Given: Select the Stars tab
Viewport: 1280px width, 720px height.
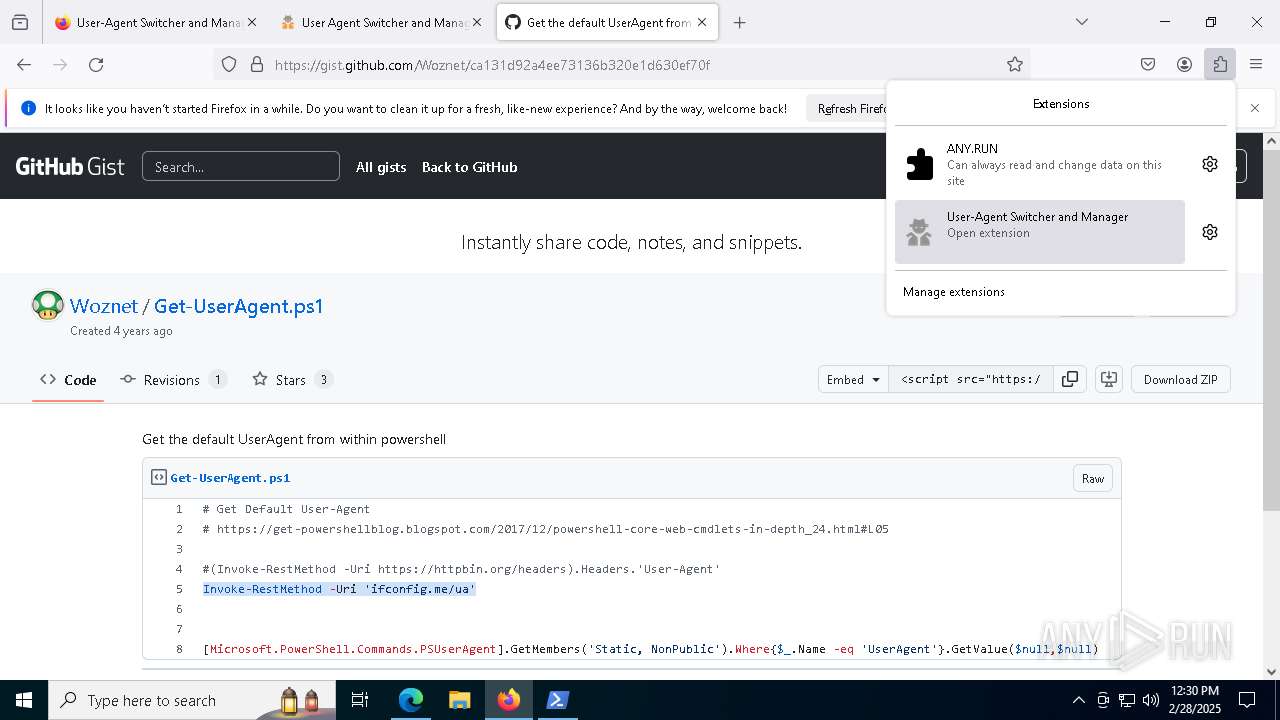Looking at the screenshot, I should pyautogui.click(x=292, y=380).
